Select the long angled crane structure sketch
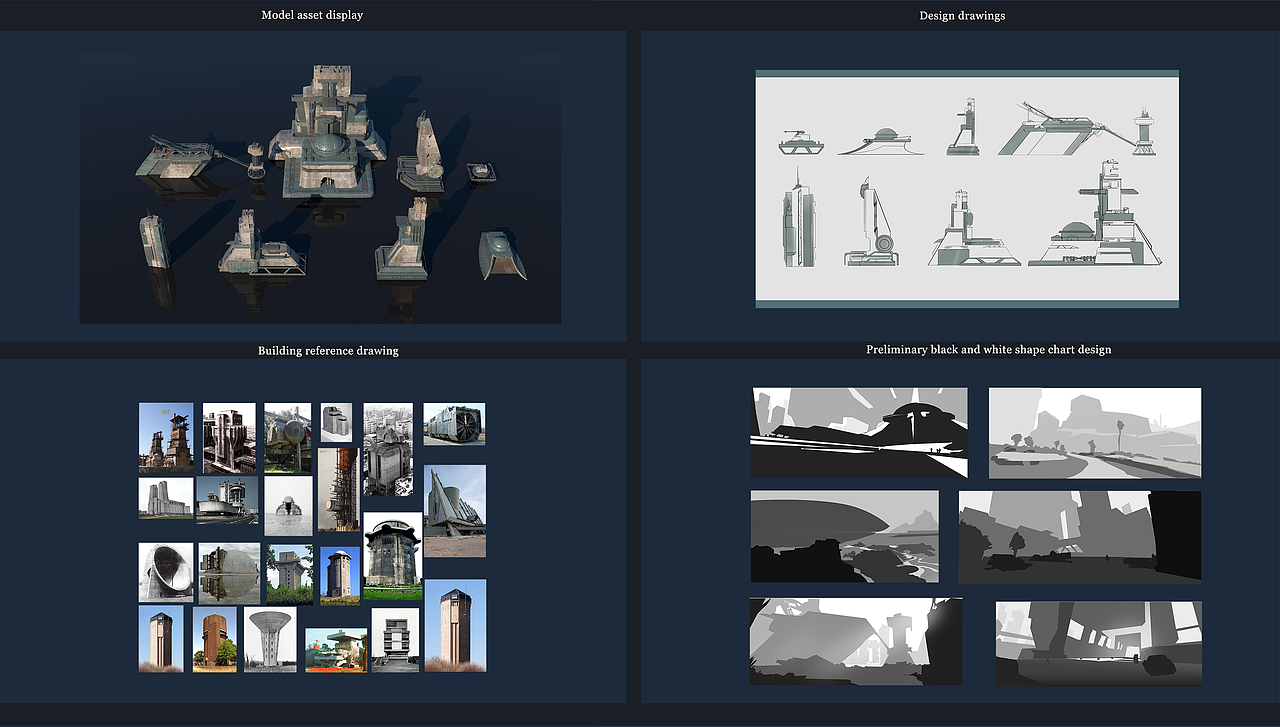 1064,128
